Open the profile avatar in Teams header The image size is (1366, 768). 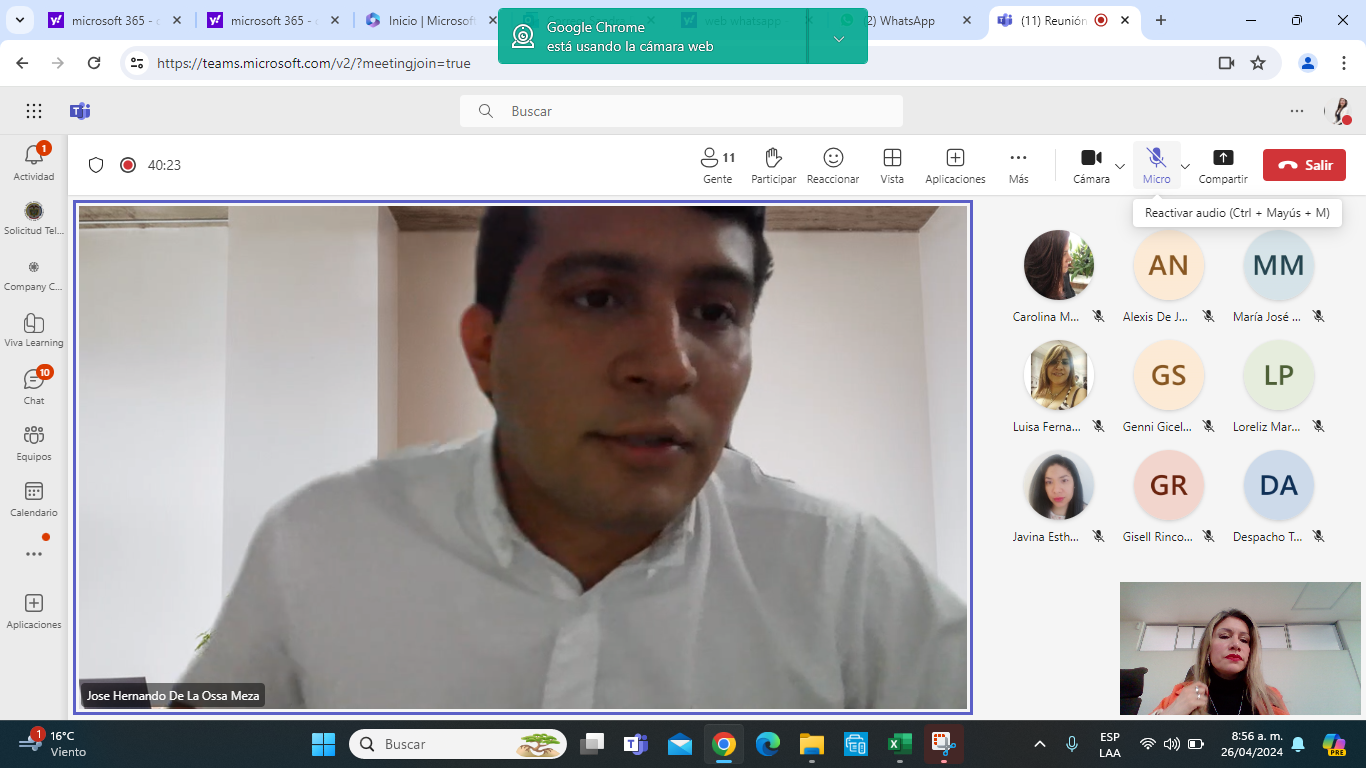pyautogui.click(x=1338, y=111)
